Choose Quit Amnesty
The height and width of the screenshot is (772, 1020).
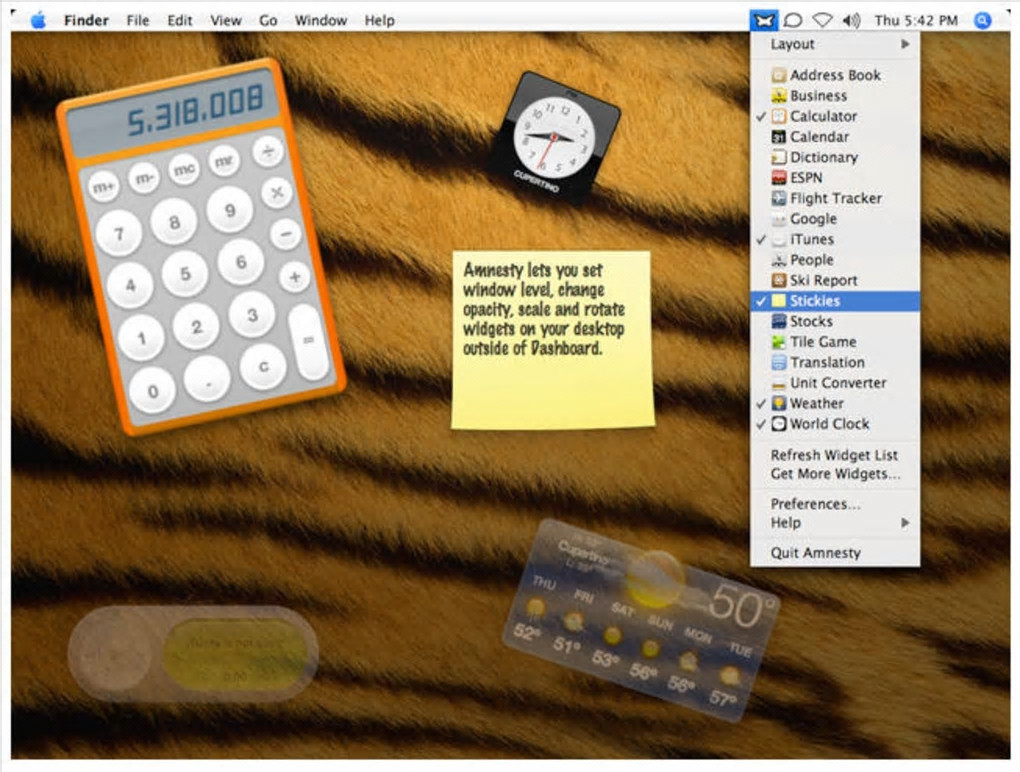pos(835,553)
